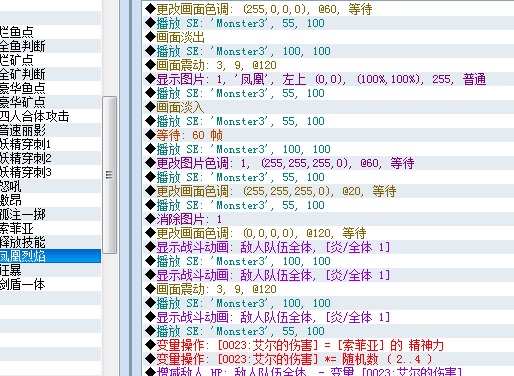Click the left list scrollbar thumb
The width and height of the screenshot is (514, 376).
pyautogui.click(x=109, y=175)
